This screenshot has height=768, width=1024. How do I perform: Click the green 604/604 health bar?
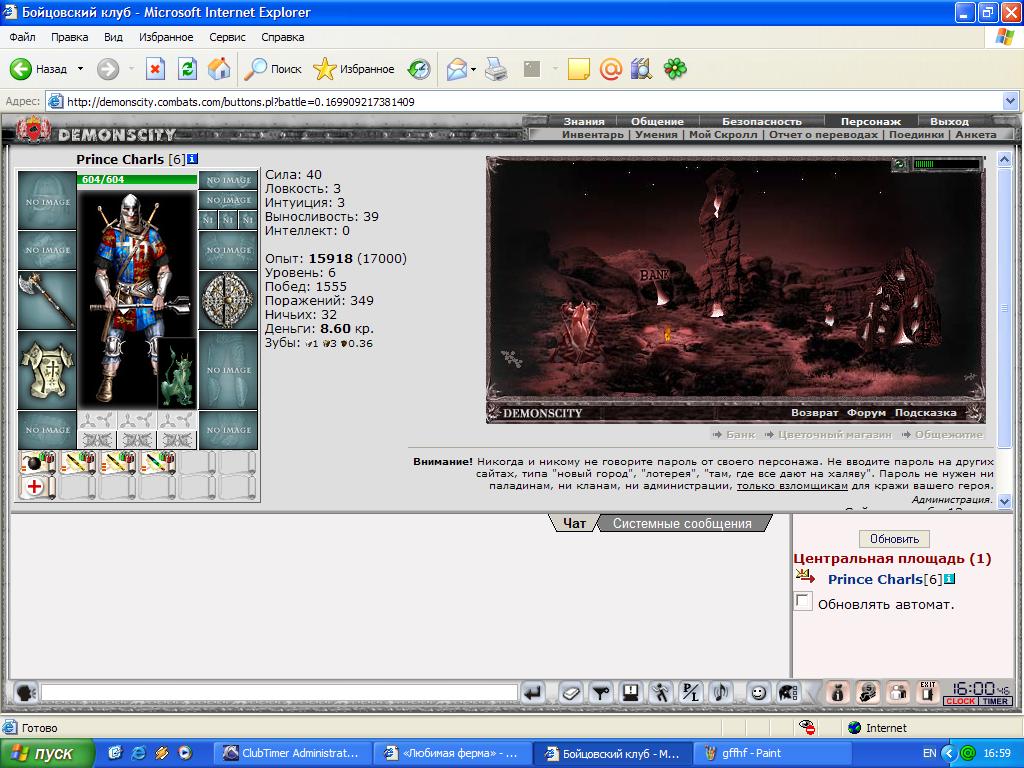pyautogui.click(x=137, y=180)
